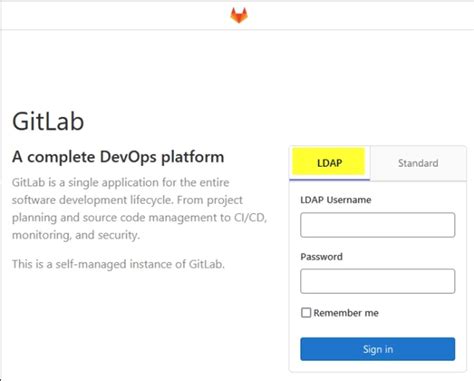Click the large GitLab heading

click(48, 121)
